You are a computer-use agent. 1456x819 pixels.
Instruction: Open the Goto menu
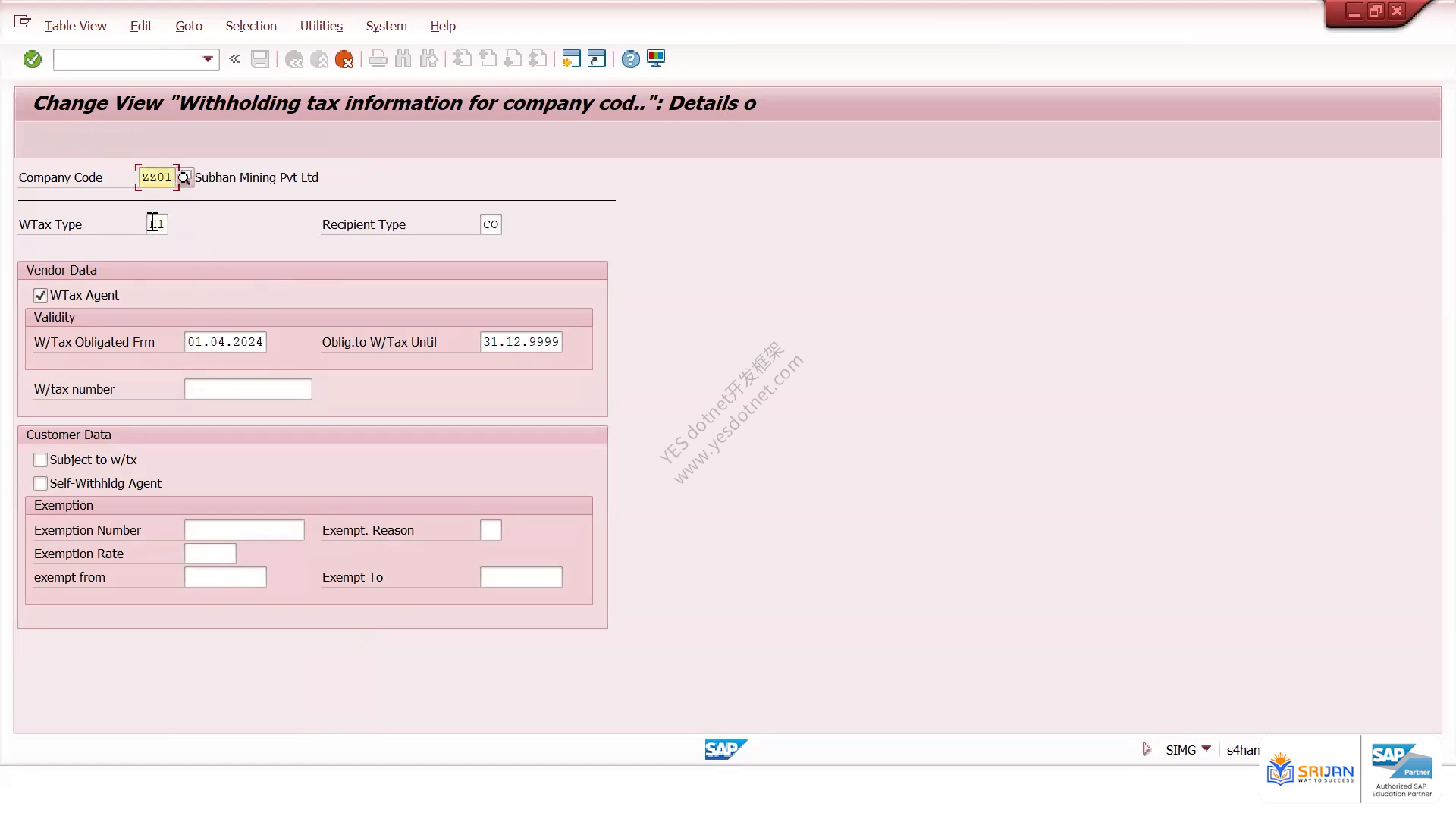189,26
